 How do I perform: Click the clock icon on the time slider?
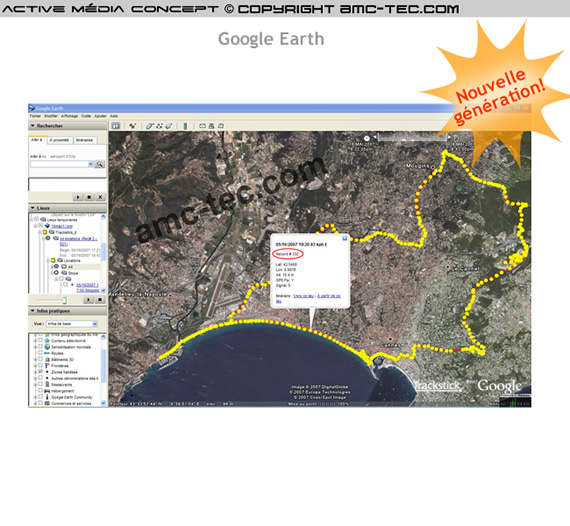coord(367,138)
